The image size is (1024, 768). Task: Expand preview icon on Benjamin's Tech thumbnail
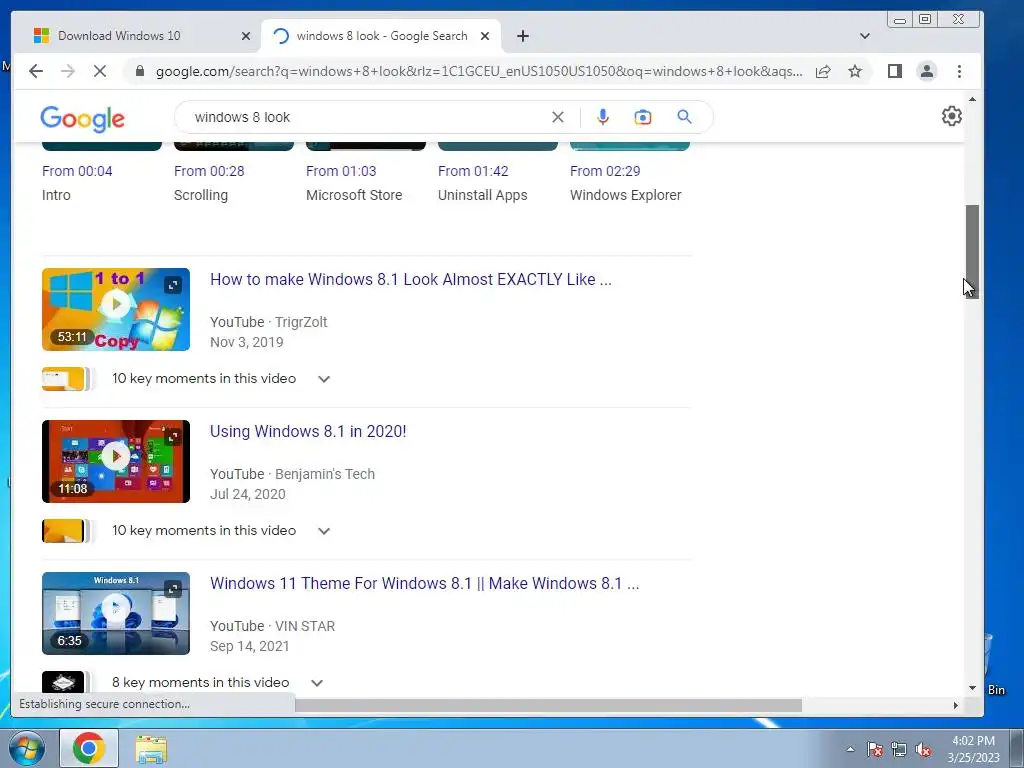[x=173, y=437]
